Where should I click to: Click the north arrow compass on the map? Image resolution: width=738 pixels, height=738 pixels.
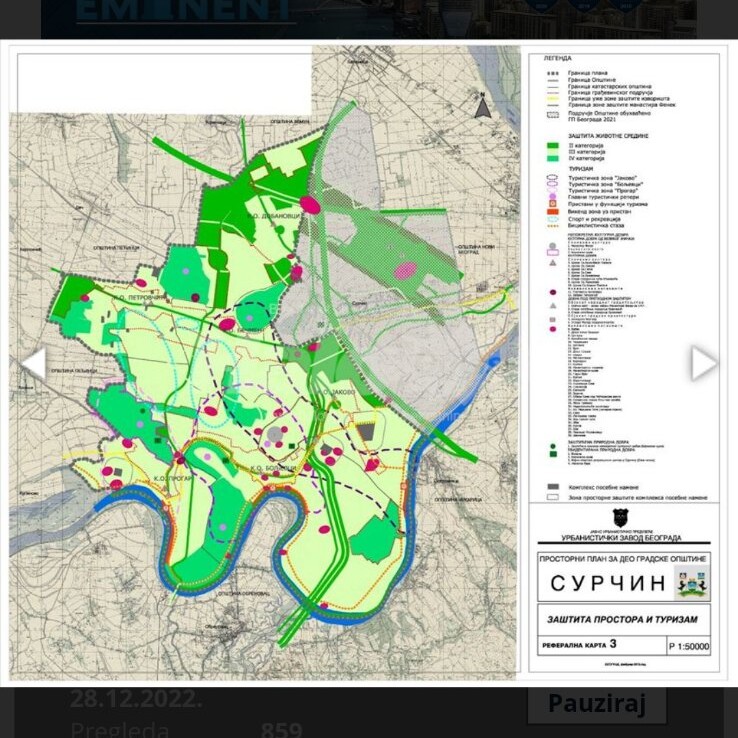(483, 104)
